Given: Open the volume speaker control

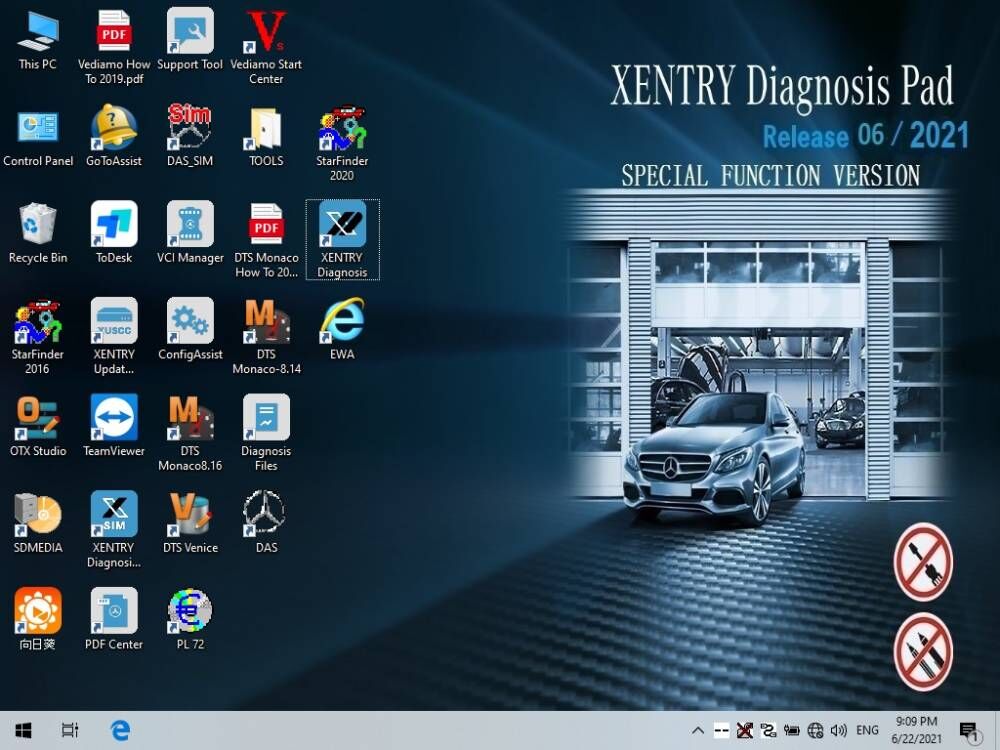Looking at the screenshot, I should point(839,731).
